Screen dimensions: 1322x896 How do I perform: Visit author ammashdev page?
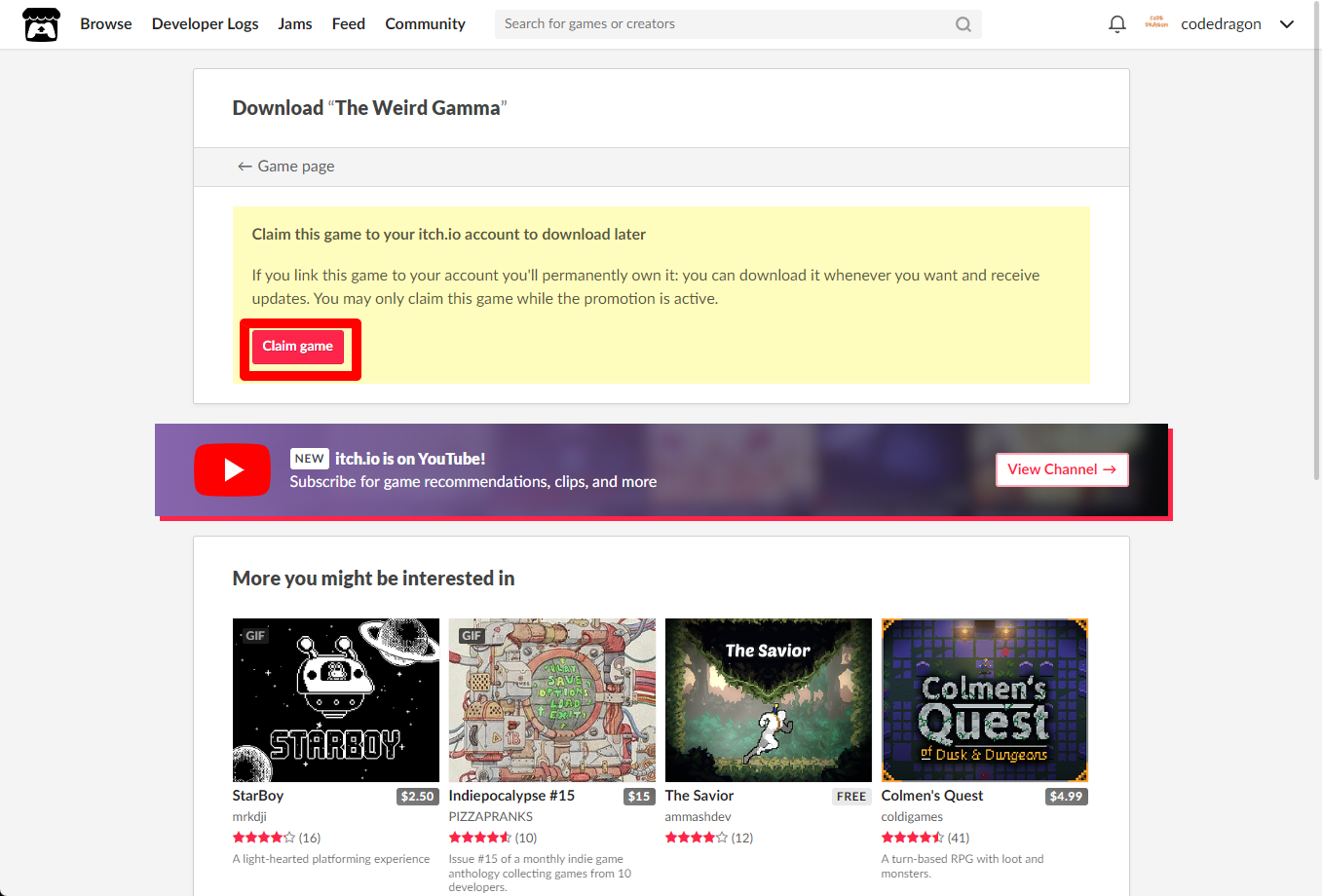698,817
